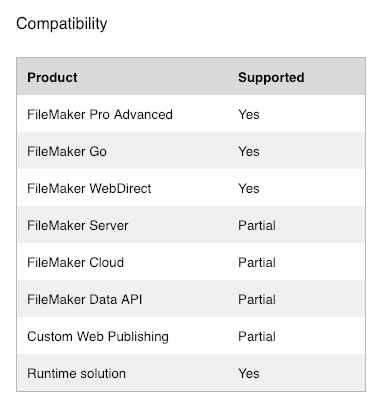Click the FileMaker Server product name

[78, 226]
